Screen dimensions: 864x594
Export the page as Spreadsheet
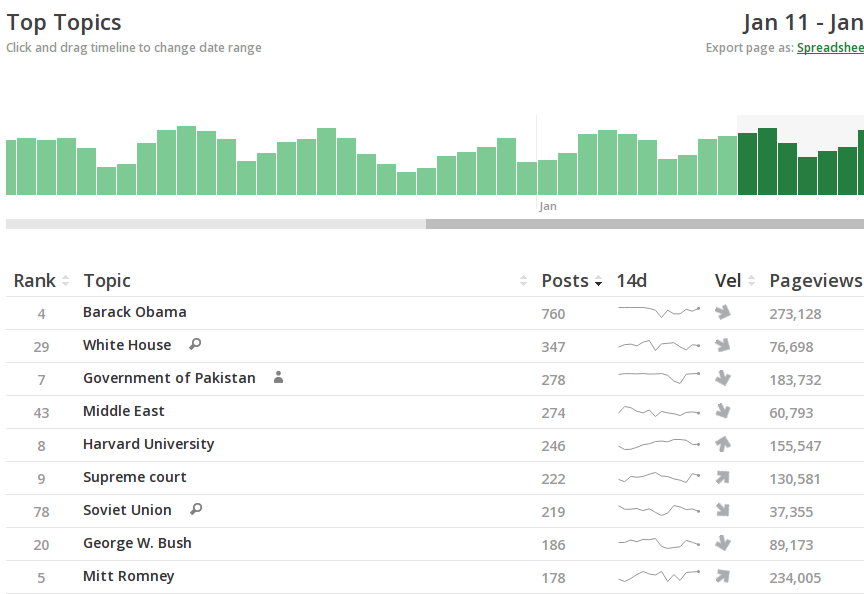830,48
